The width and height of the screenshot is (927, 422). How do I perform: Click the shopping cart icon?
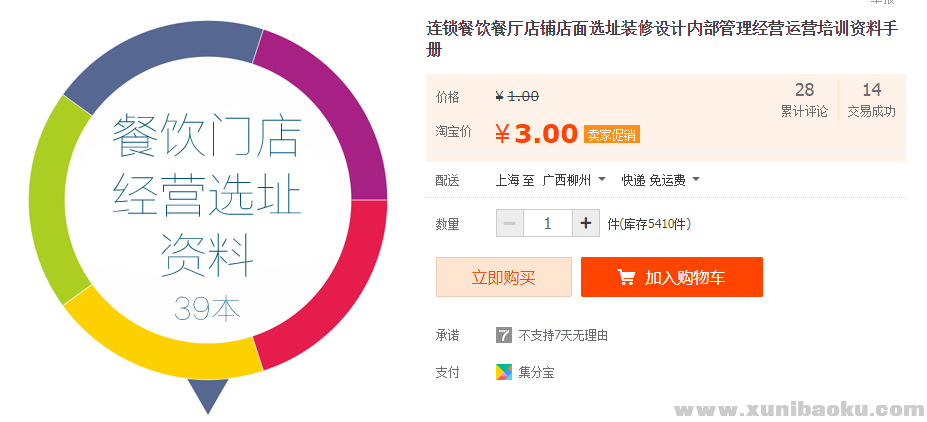(x=626, y=277)
